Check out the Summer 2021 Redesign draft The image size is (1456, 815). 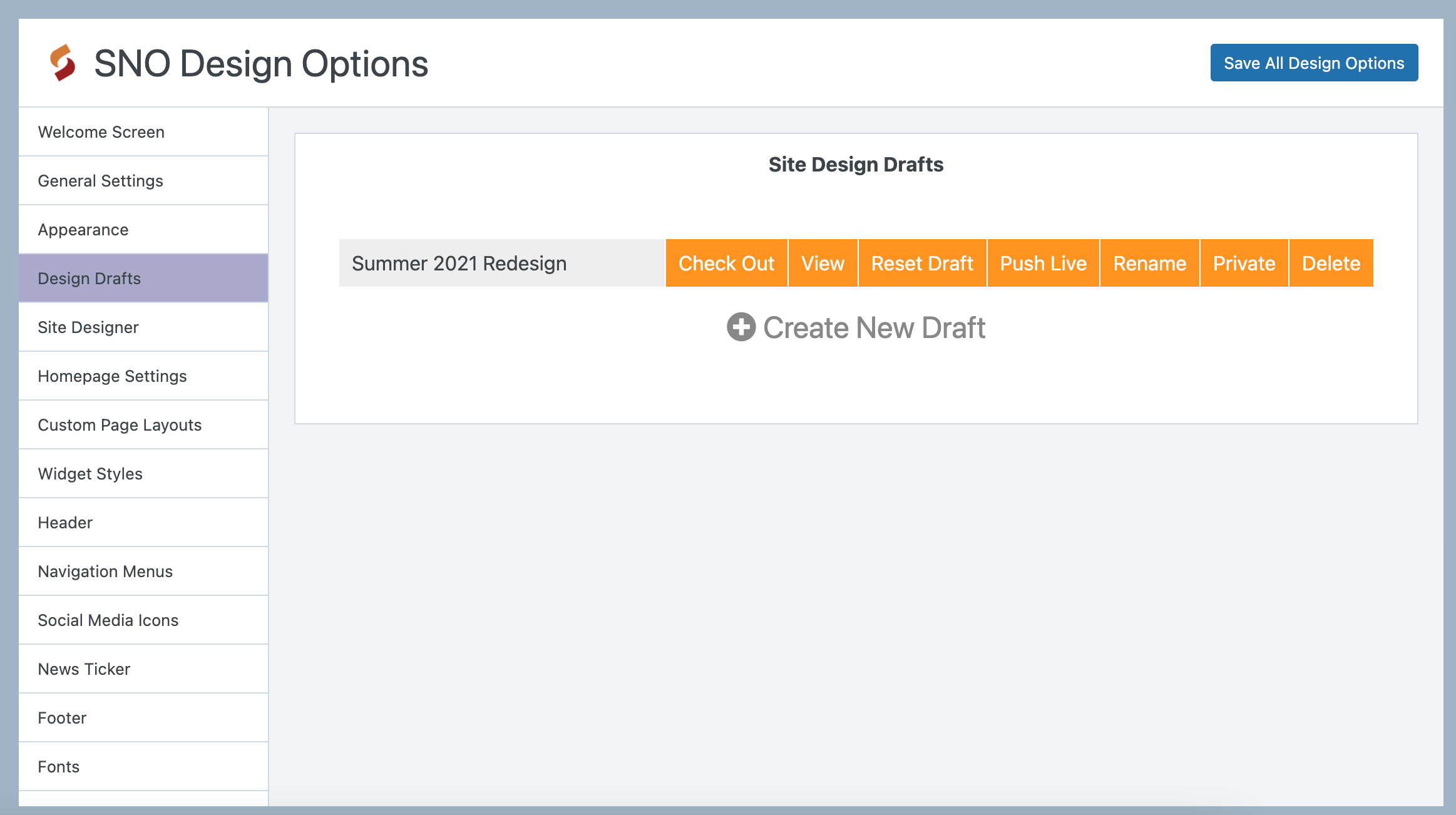point(726,263)
